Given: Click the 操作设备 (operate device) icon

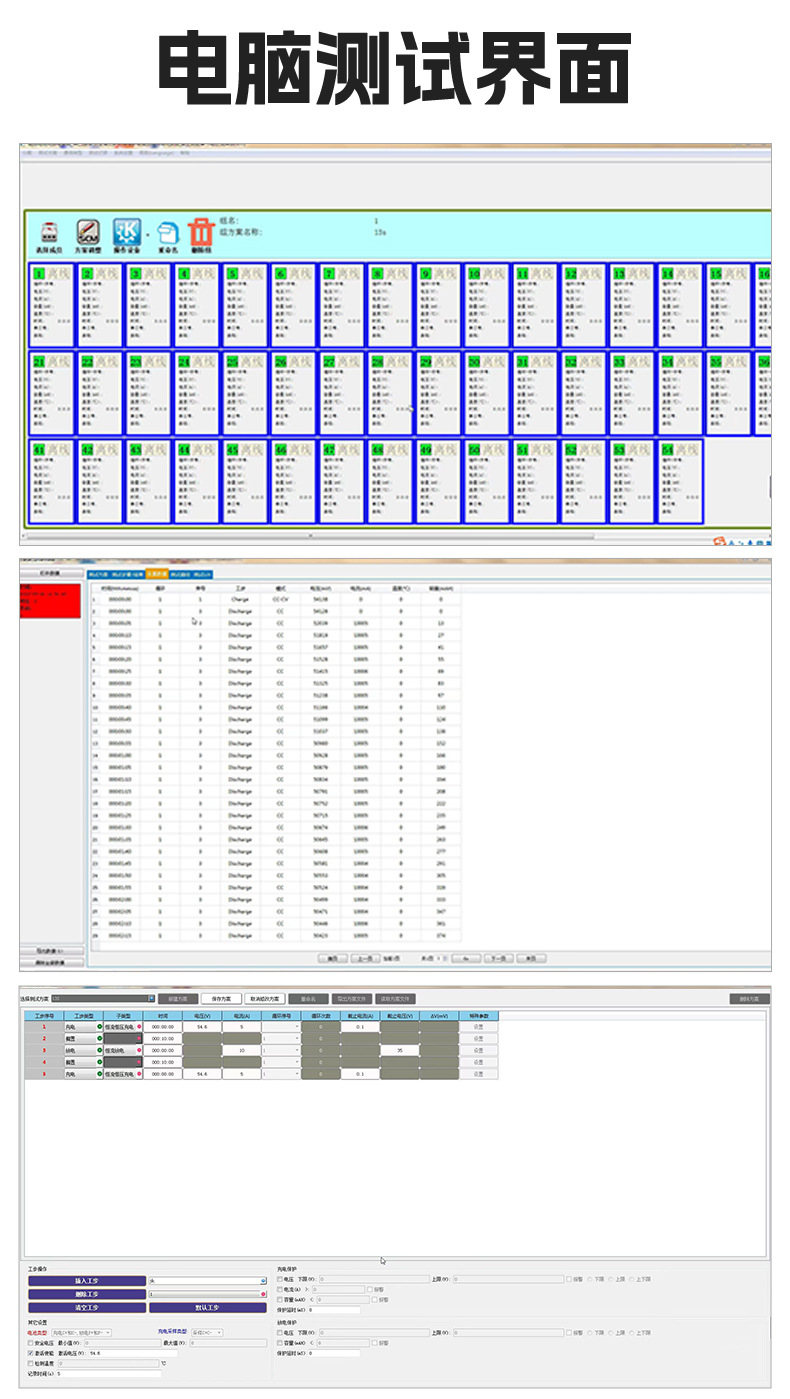Looking at the screenshot, I should click(127, 234).
